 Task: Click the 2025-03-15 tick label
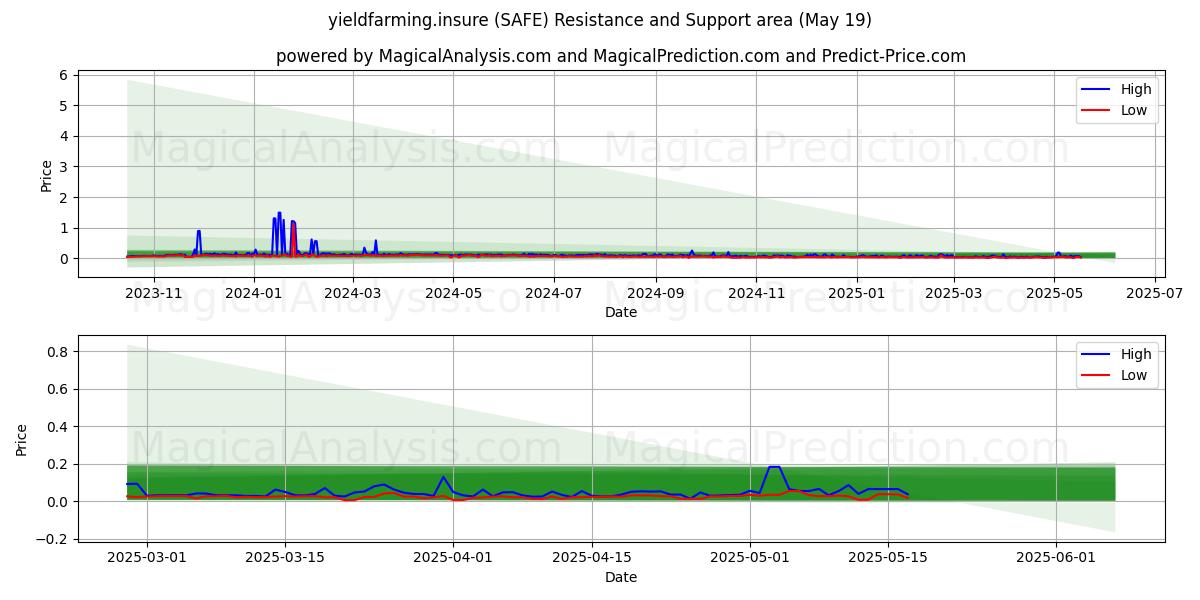point(286,558)
